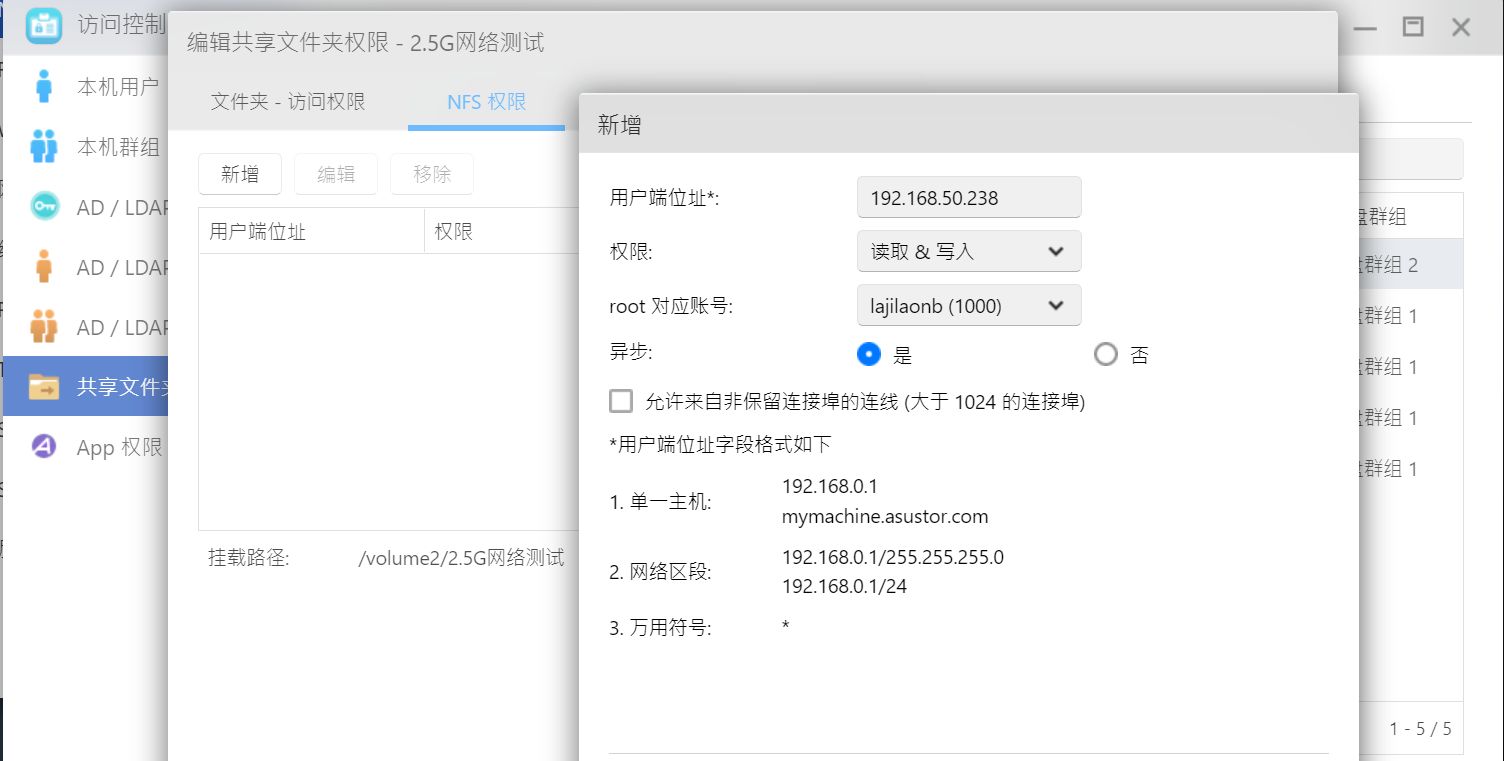Click the App 权限 purple icon
Image resolution: width=1504 pixels, height=761 pixels.
(43, 446)
